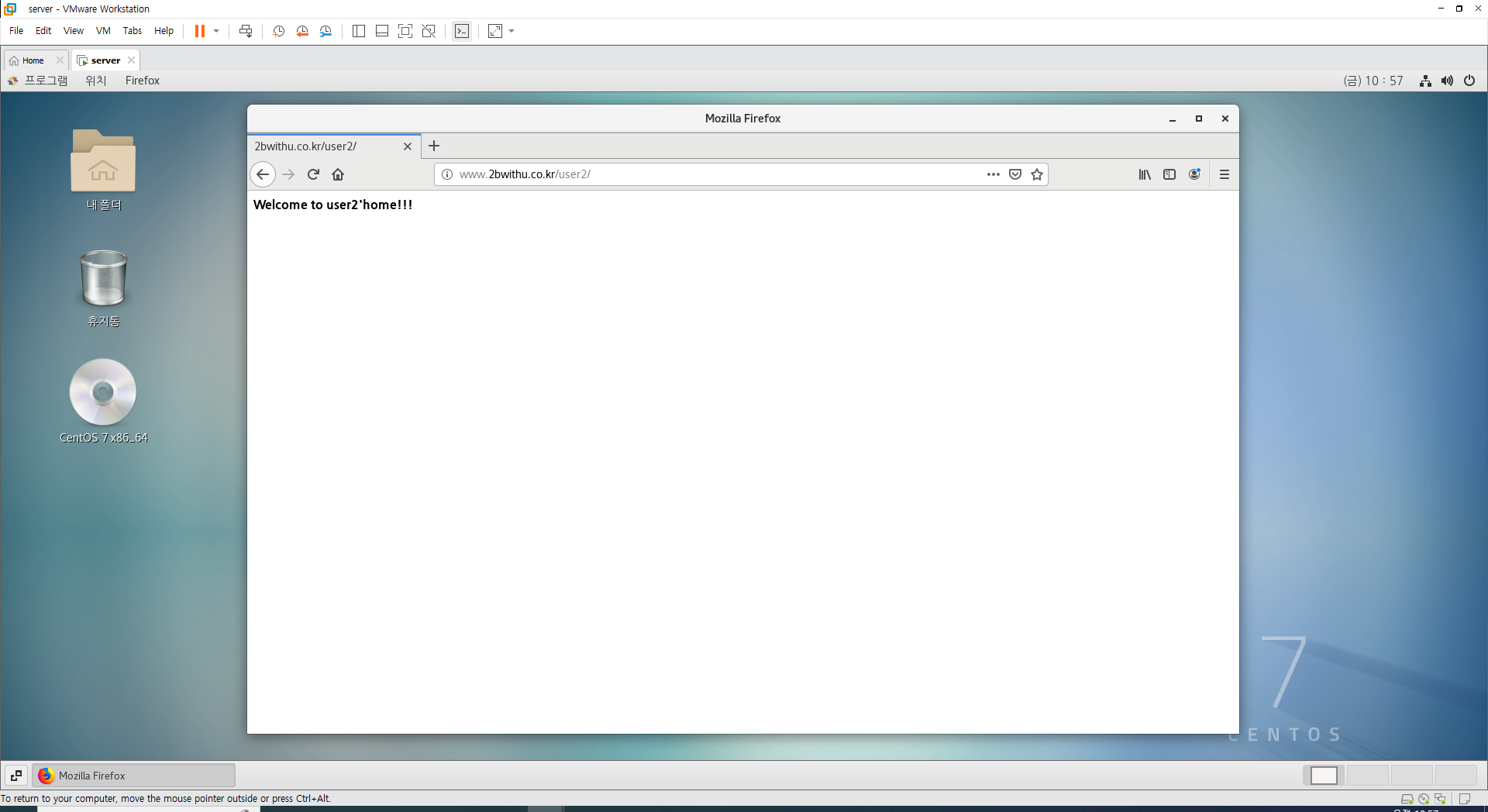This screenshot has height=812, width=1488.
Task: Open the Firefox Library panel
Action: [x=1145, y=174]
